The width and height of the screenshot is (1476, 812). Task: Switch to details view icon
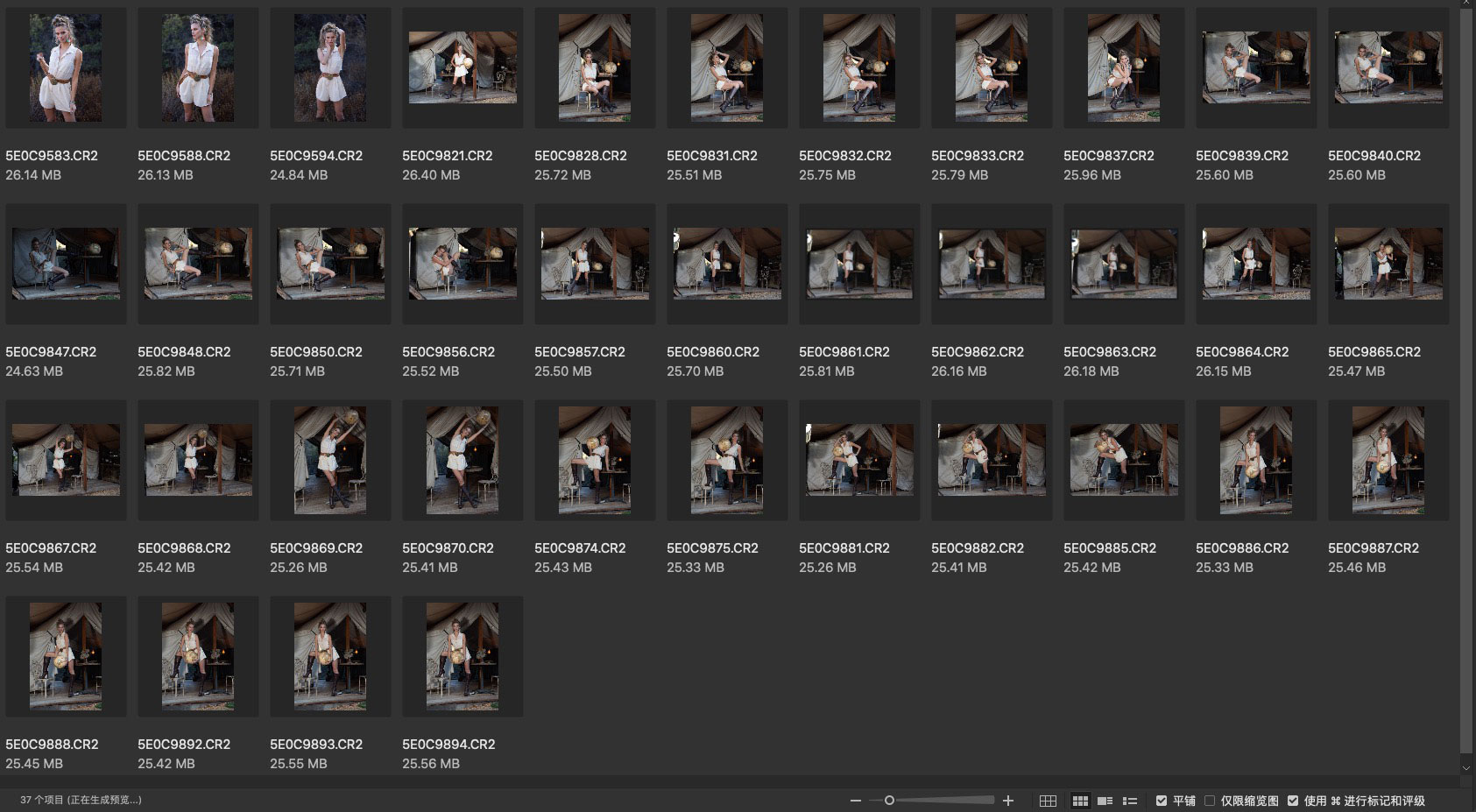(x=1105, y=801)
